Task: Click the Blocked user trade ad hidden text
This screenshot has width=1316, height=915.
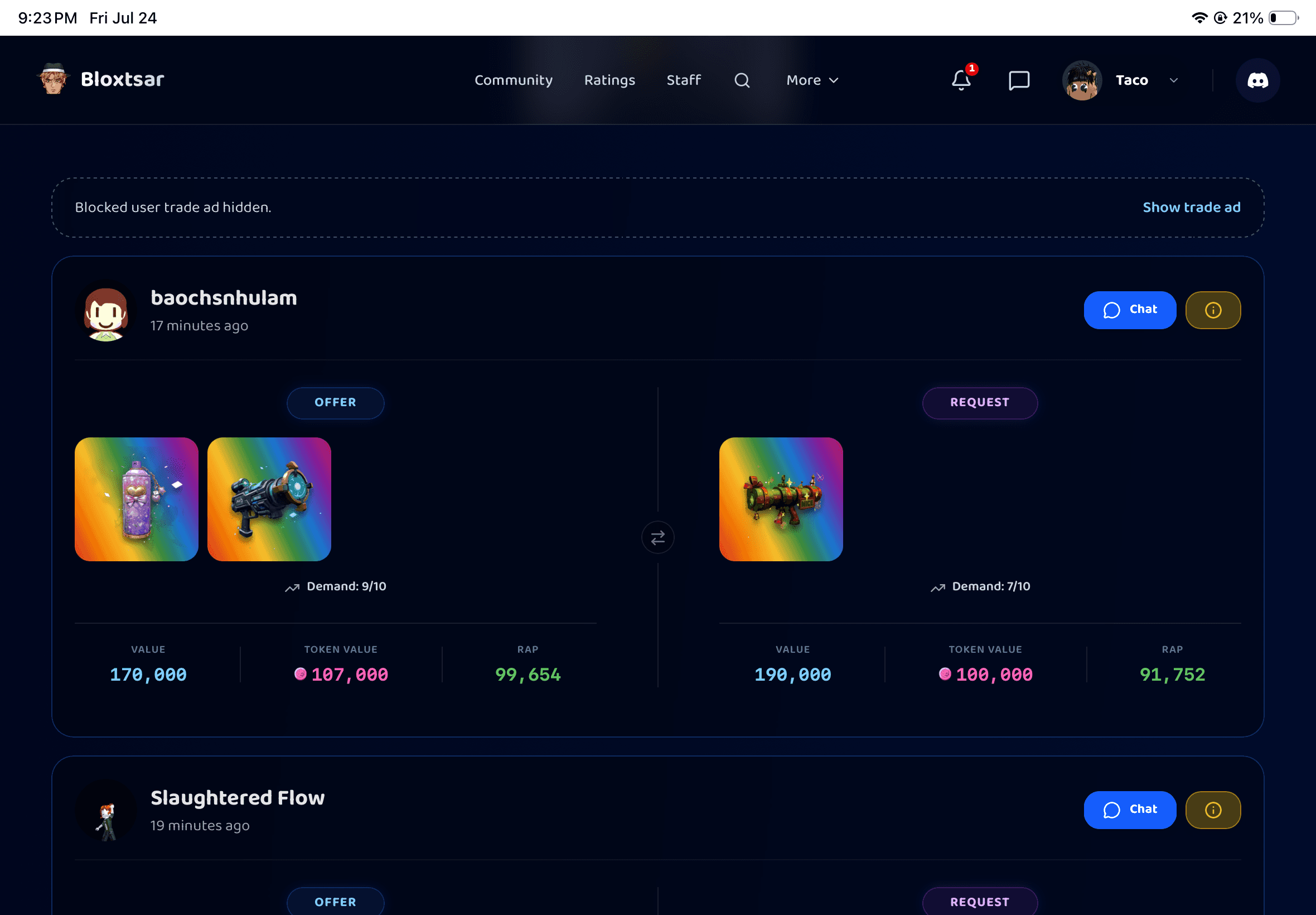Action: (x=173, y=208)
